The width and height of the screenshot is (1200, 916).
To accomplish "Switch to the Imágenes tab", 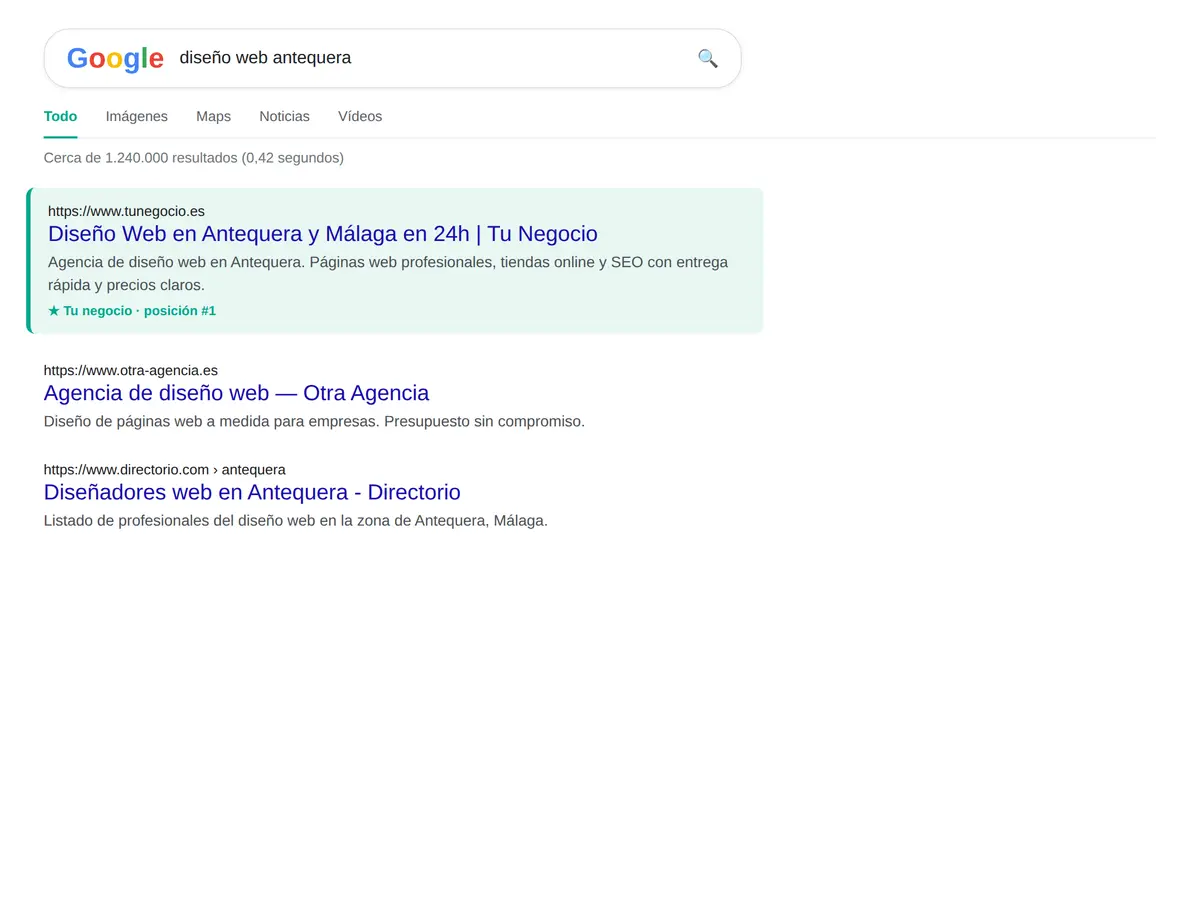I will coord(137,117).
